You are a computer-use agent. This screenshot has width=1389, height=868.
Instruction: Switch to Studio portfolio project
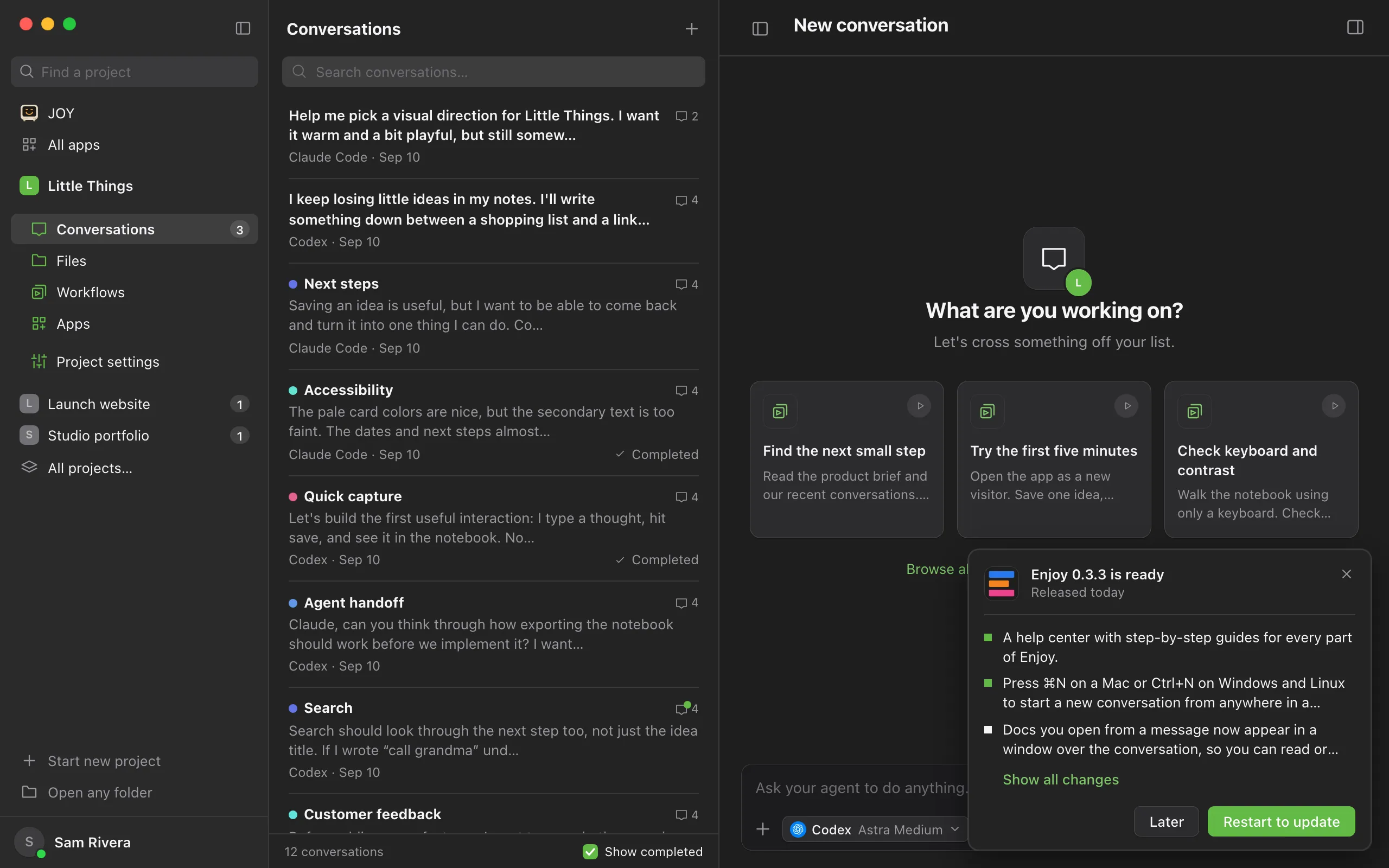tap(135, 436)
